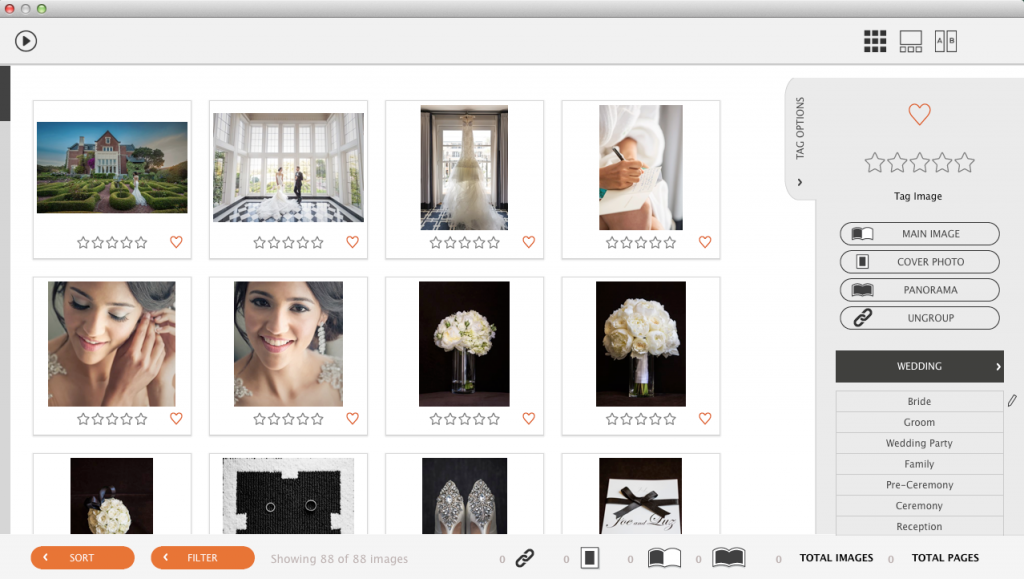Apply the Ceremony tag
Viewport: 1024px width, 579px height.
click(920, 506)
